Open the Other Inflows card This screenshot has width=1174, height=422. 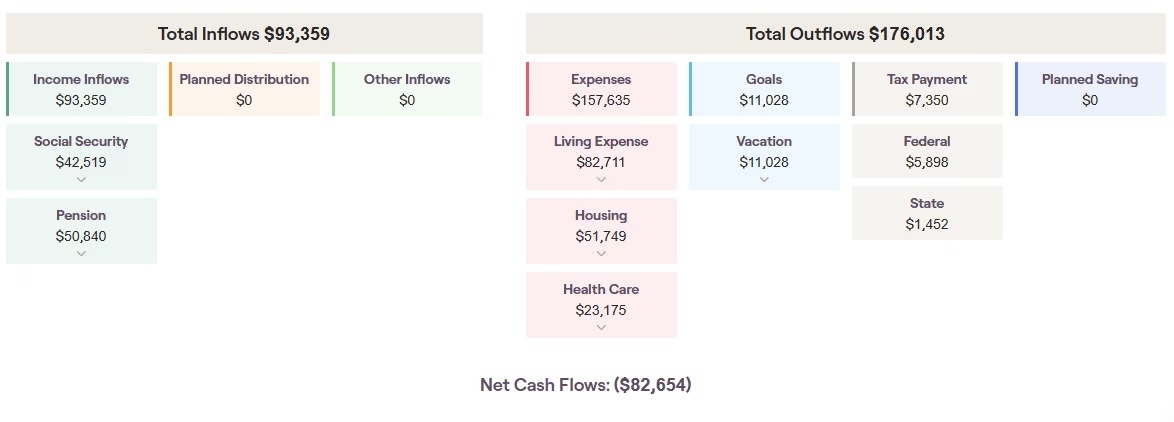(x=407, y=89)
